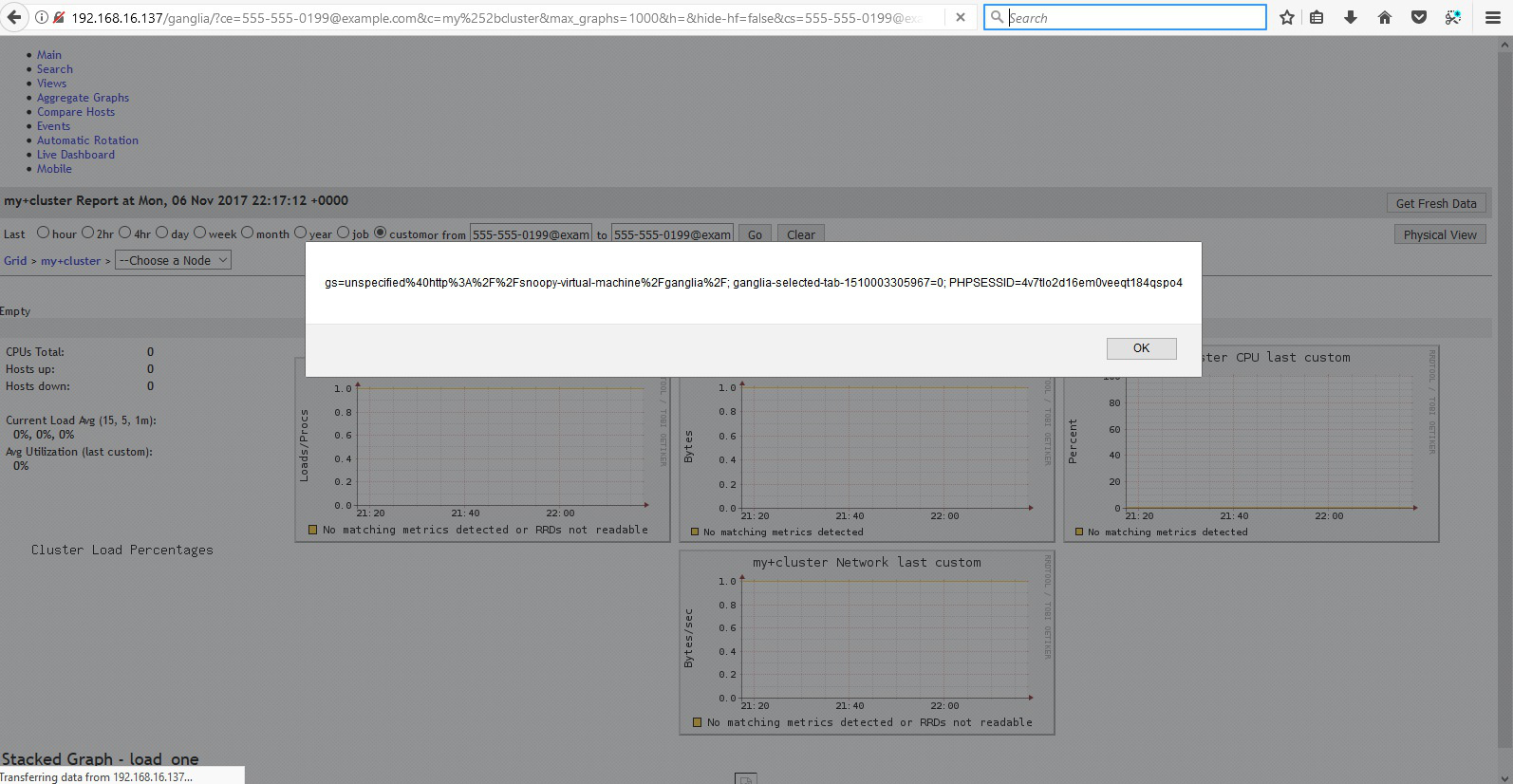Click the screenshot scissors icon
This screenshot has height=784, width=1513.
pyautogui.click(x=1453, y=17)
